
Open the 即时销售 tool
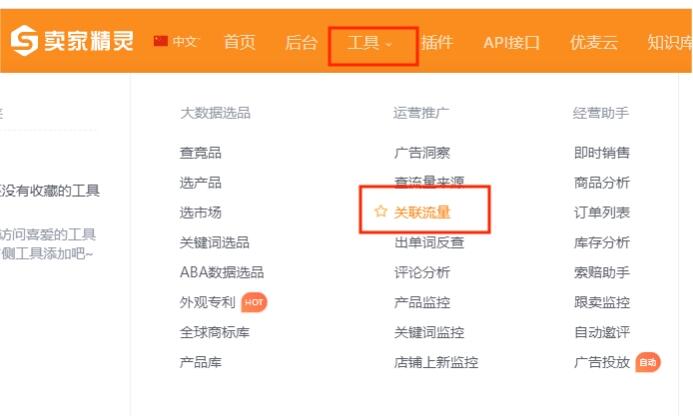click(x=602, y=153)
